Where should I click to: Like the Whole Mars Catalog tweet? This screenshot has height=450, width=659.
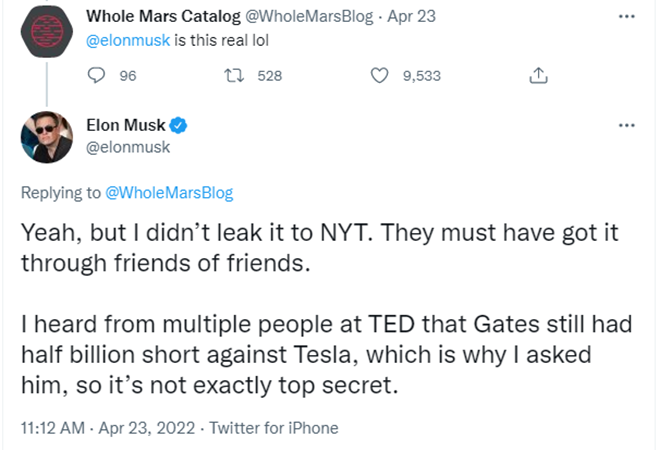tap(379, 75)
